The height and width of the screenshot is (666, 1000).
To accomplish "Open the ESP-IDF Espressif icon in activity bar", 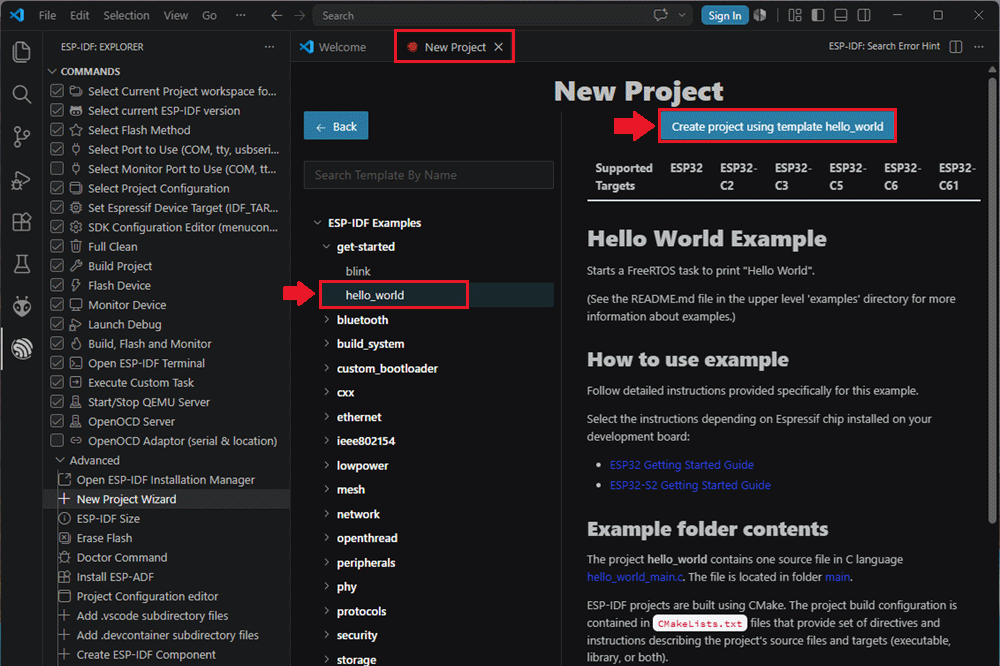I will click(22, 349).
